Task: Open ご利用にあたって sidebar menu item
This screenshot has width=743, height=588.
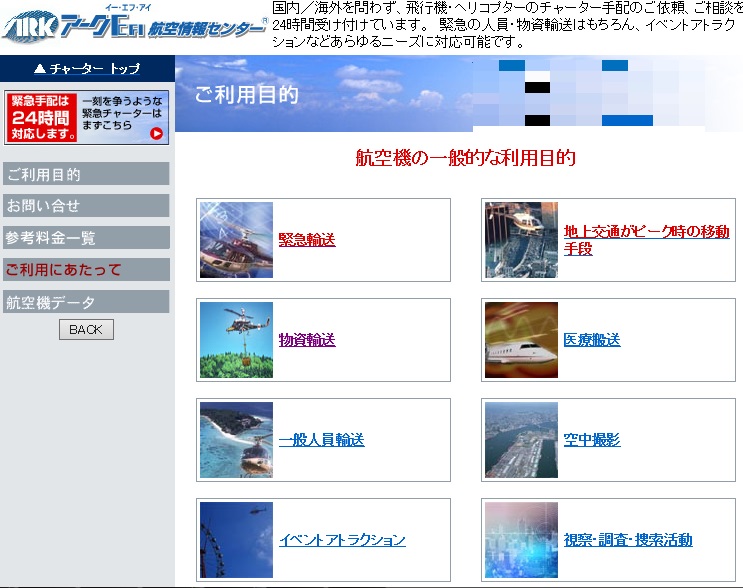Action: [x=86, y=270]
